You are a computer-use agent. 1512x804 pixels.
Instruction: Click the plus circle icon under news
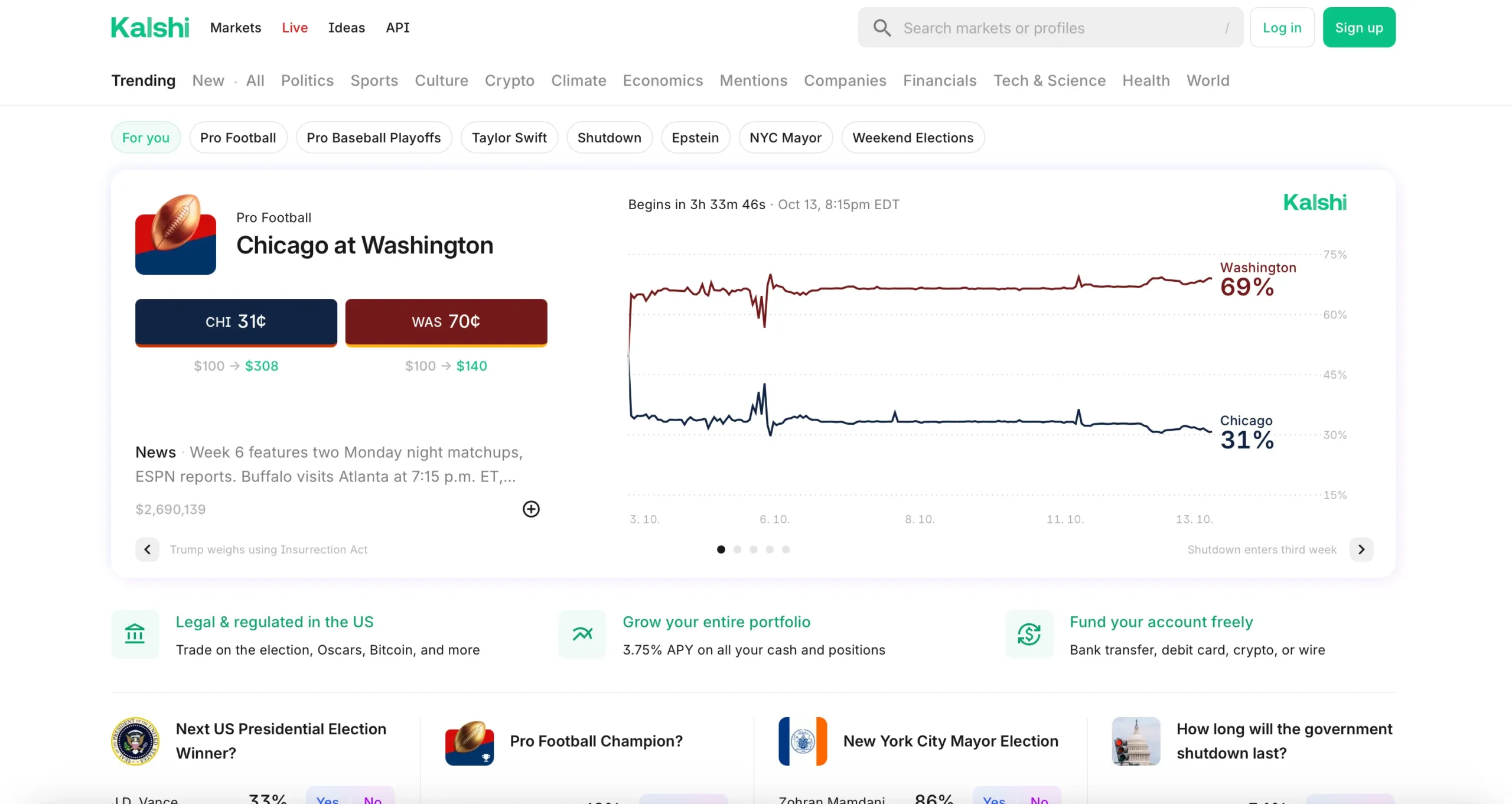click(531, 509)
